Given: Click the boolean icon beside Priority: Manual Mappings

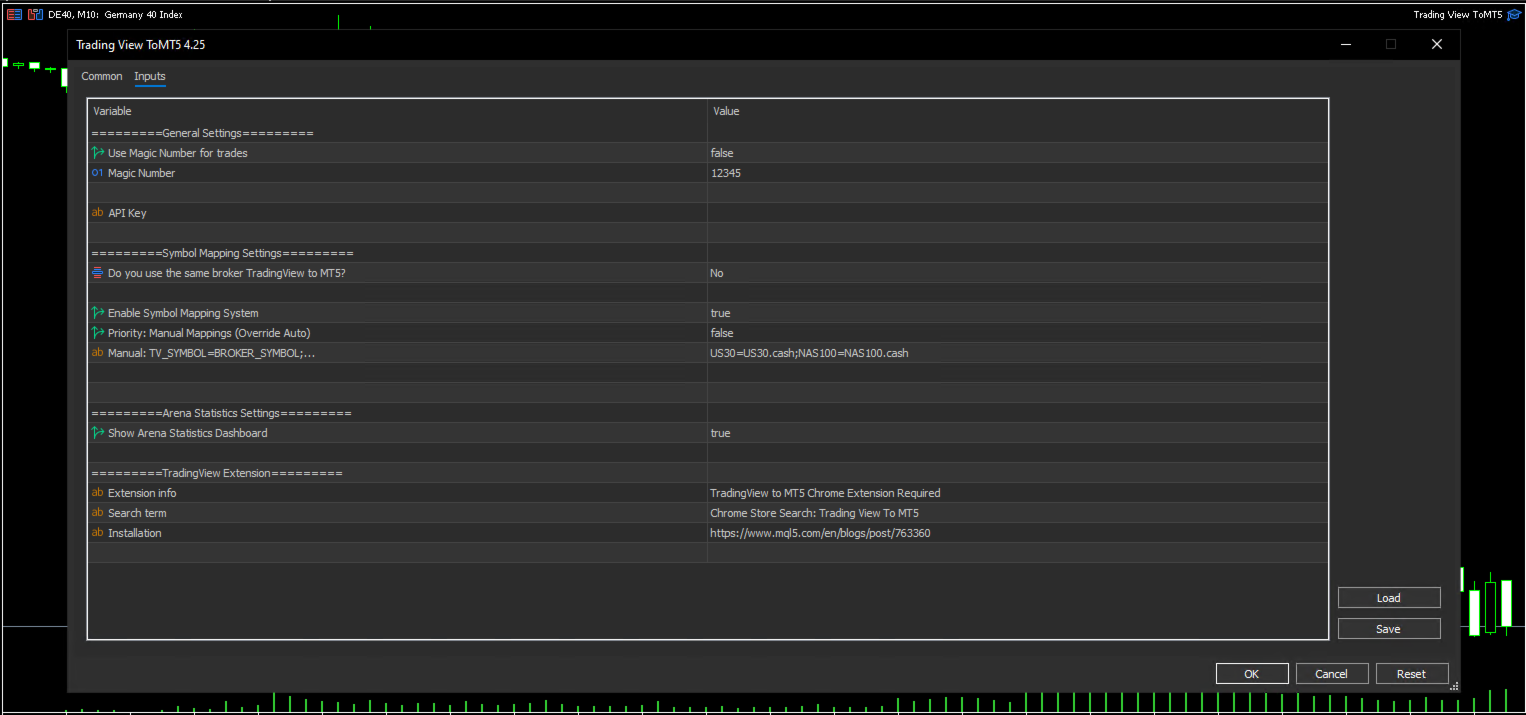Looking at the screenshot, I should [97, 333].
